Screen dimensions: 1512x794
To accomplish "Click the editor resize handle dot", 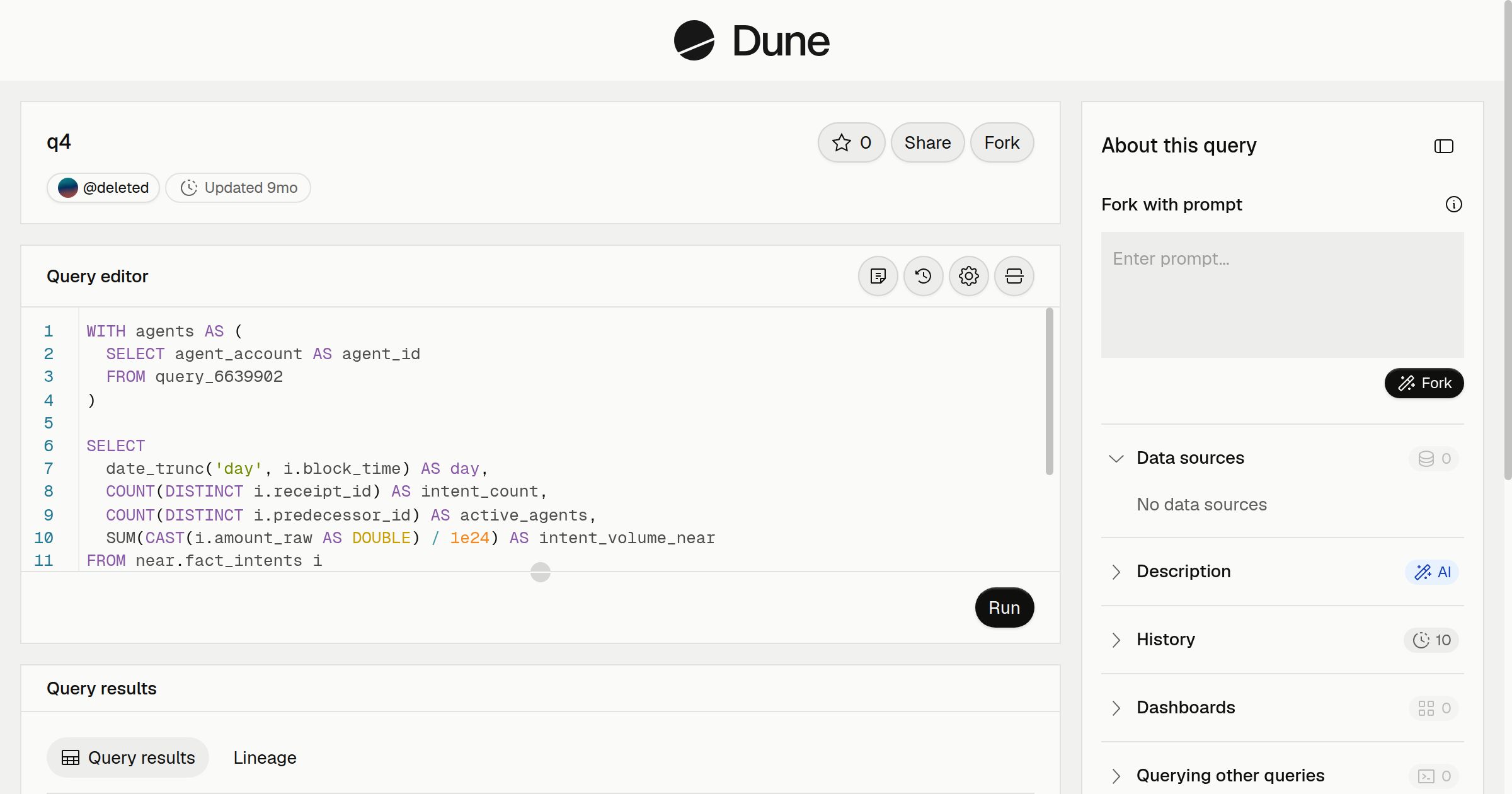I will (540, 572).
